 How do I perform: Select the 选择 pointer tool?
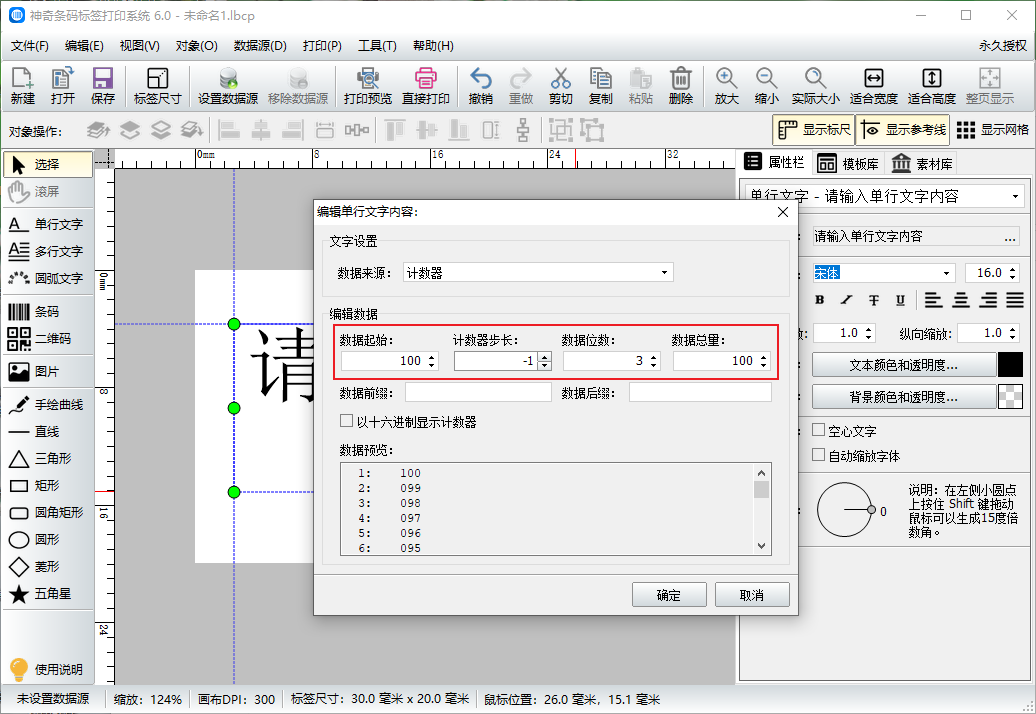(48, 164)
